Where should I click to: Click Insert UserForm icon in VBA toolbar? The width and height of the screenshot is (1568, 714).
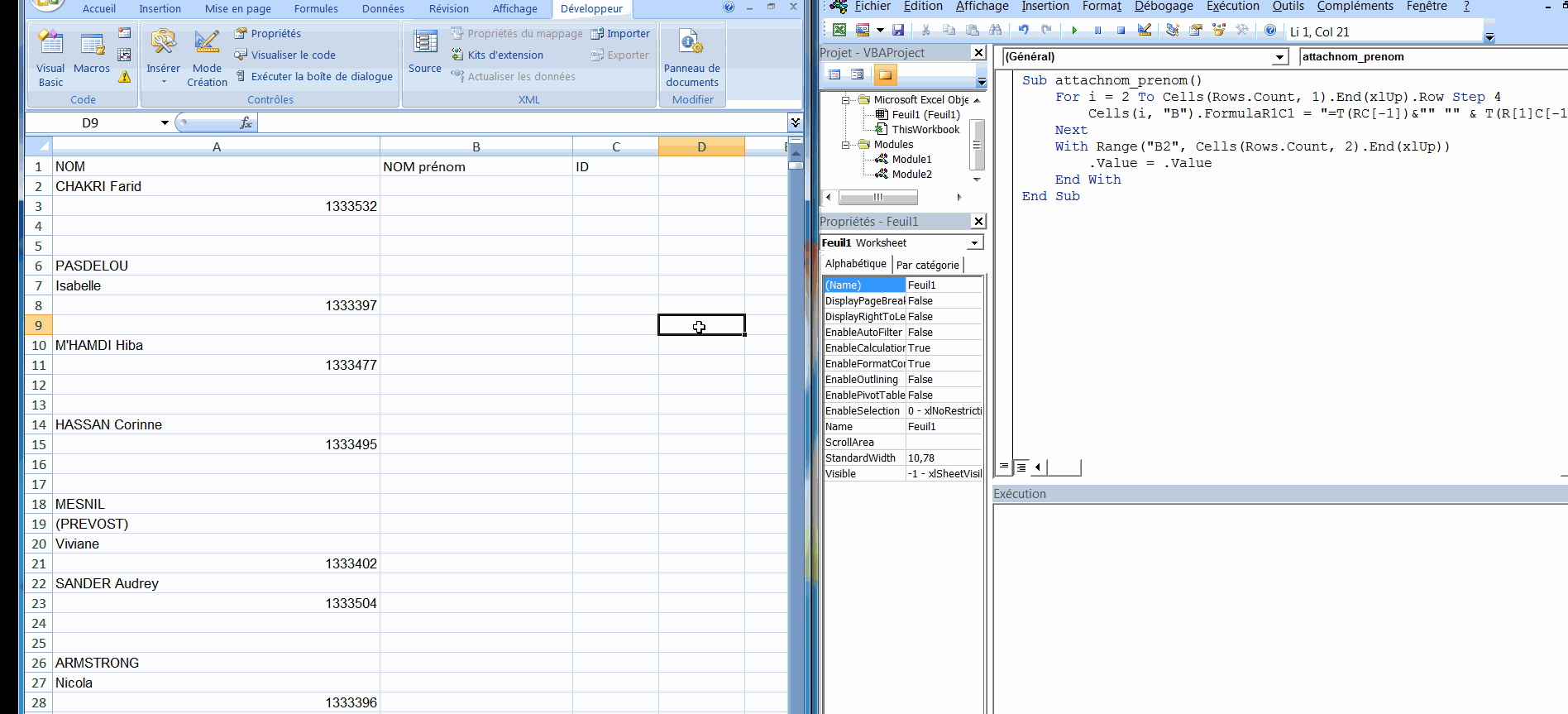tap(863, 30)
